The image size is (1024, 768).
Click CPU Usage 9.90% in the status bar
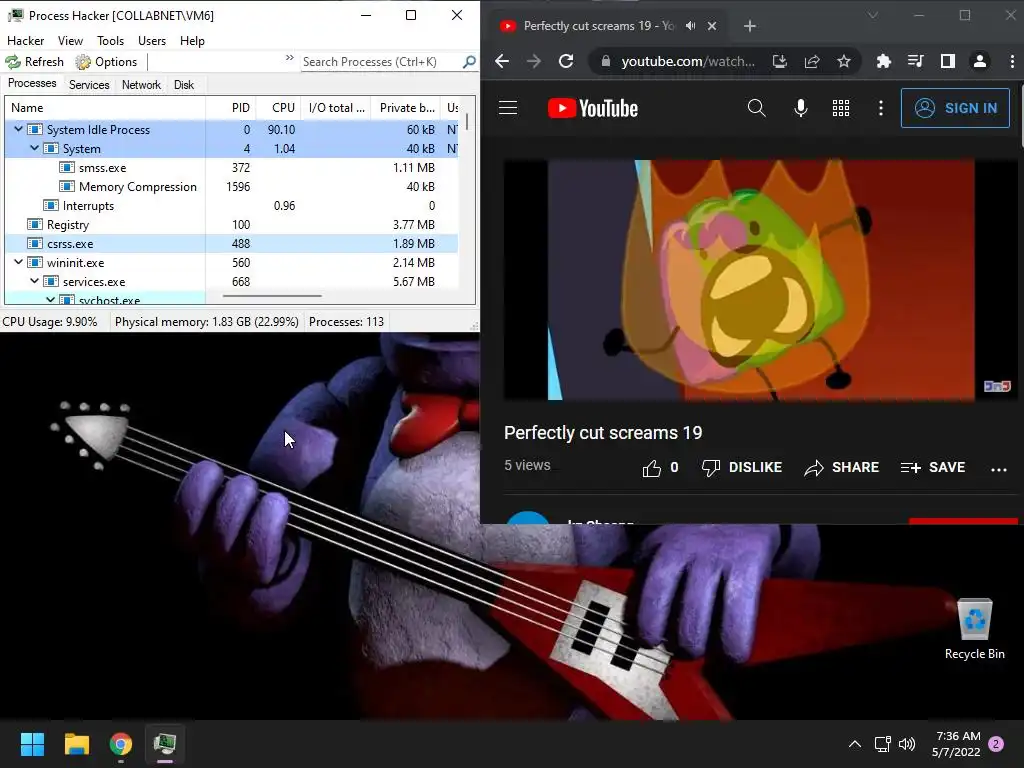(x=50, y=322)
